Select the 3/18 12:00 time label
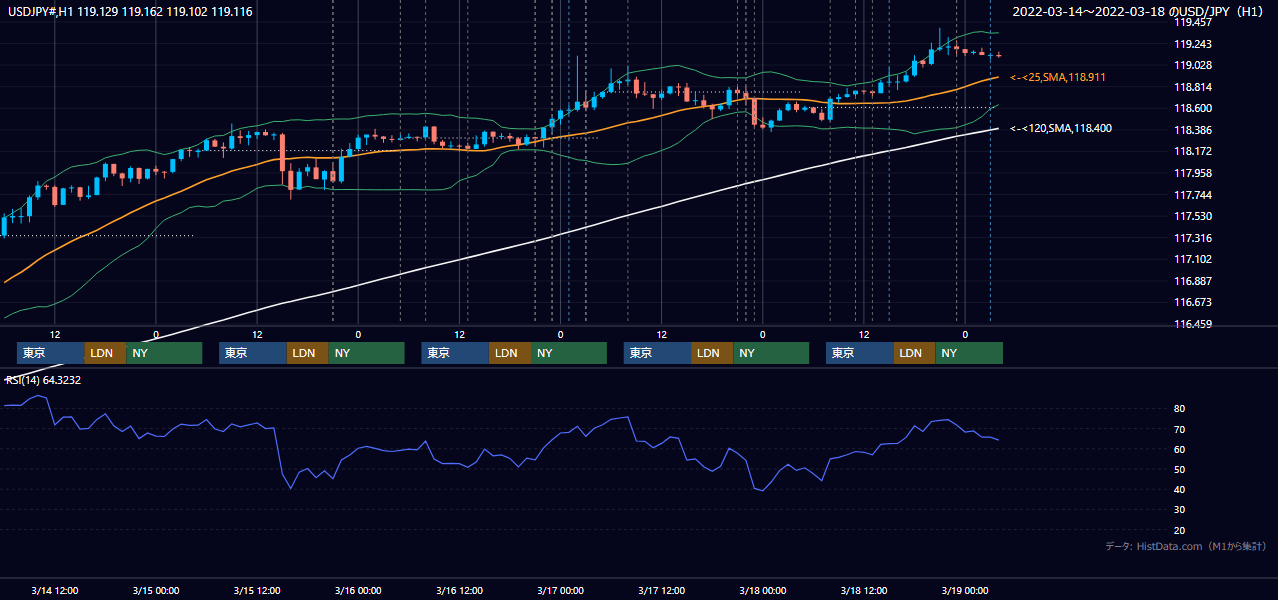This screenshot has height=600, width=1278. tap(863, 591)
